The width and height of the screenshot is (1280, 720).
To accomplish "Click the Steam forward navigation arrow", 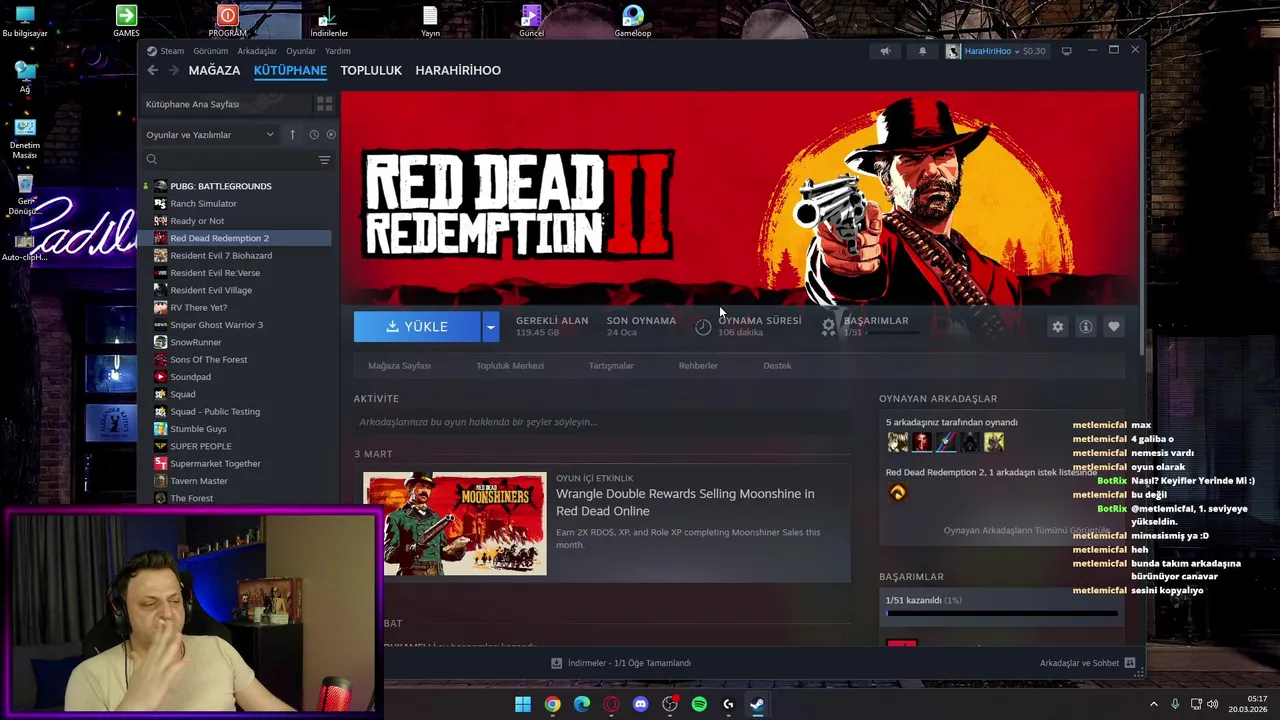I will click(174, 70).
